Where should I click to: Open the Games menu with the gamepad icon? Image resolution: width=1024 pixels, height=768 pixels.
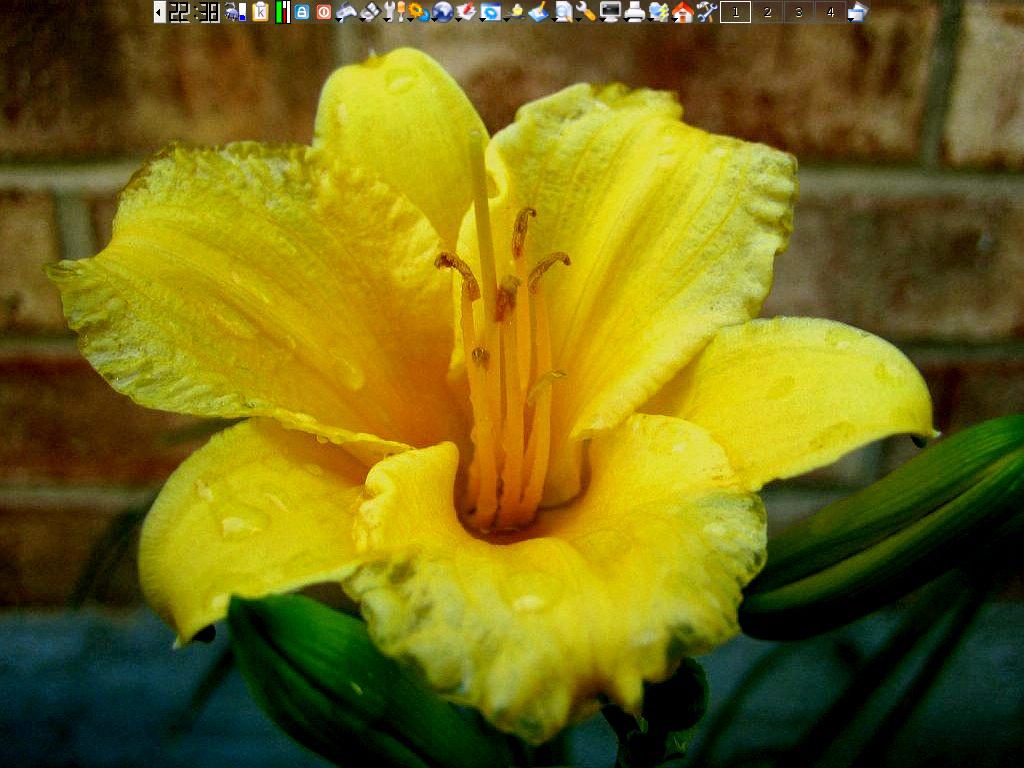point(346,12)
